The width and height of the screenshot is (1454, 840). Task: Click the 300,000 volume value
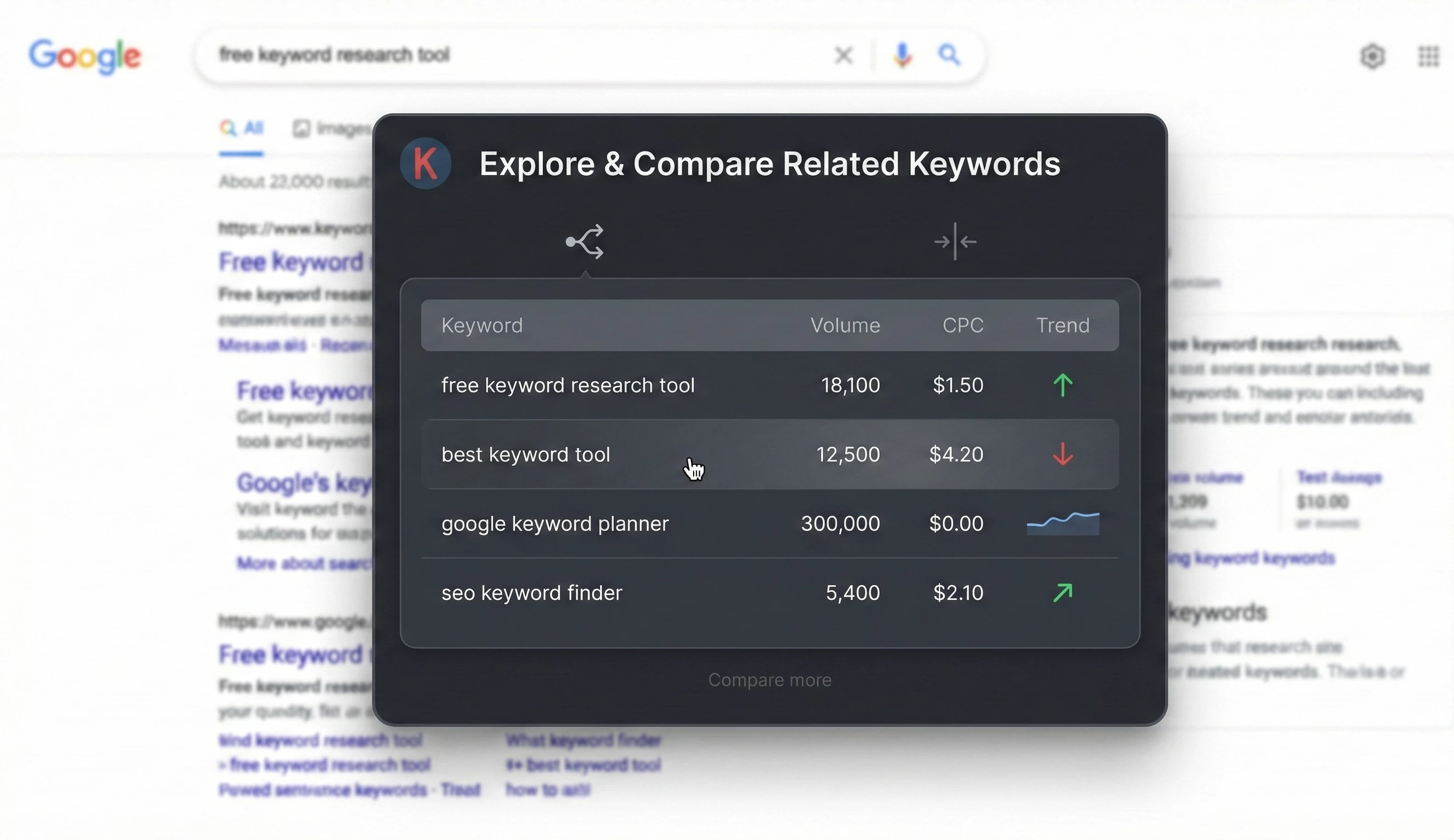tap(841, 523)
